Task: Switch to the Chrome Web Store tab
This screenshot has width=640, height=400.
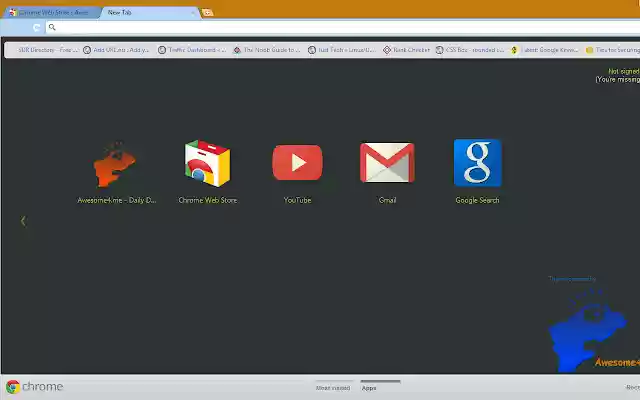Action: [51, 13]
